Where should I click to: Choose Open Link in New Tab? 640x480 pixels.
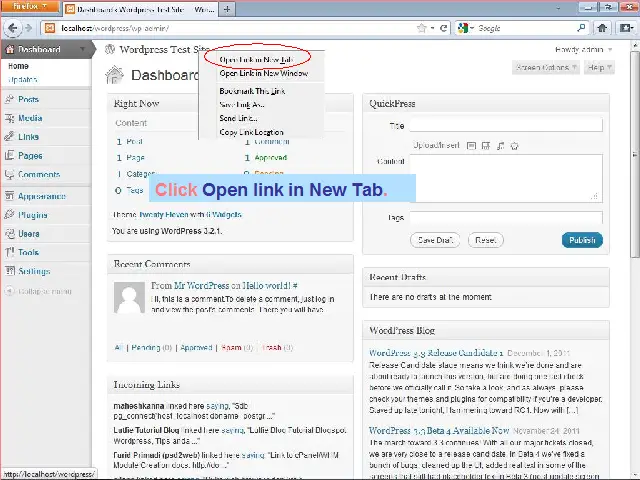(255, 60)
